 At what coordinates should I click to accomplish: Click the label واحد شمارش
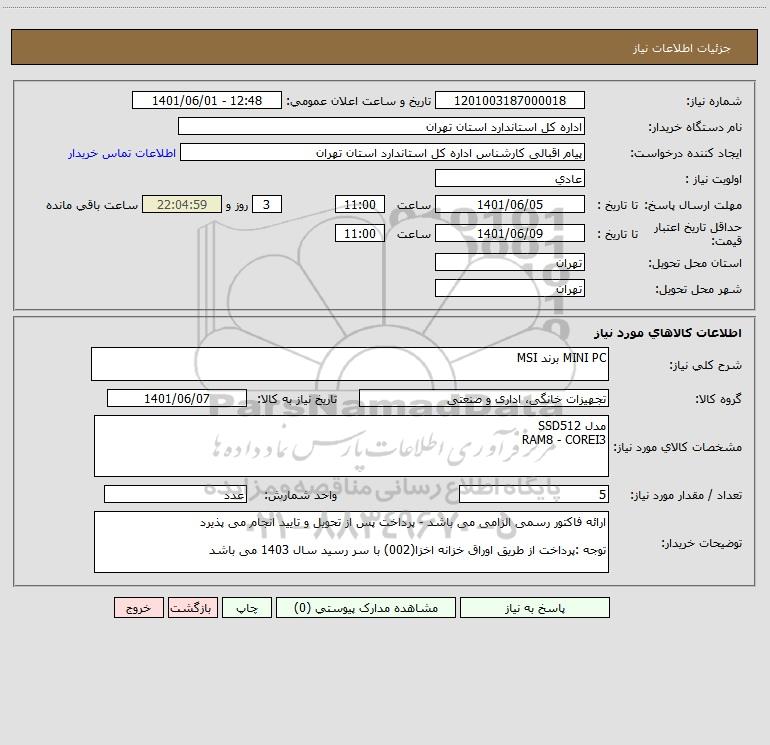(301, 496)
